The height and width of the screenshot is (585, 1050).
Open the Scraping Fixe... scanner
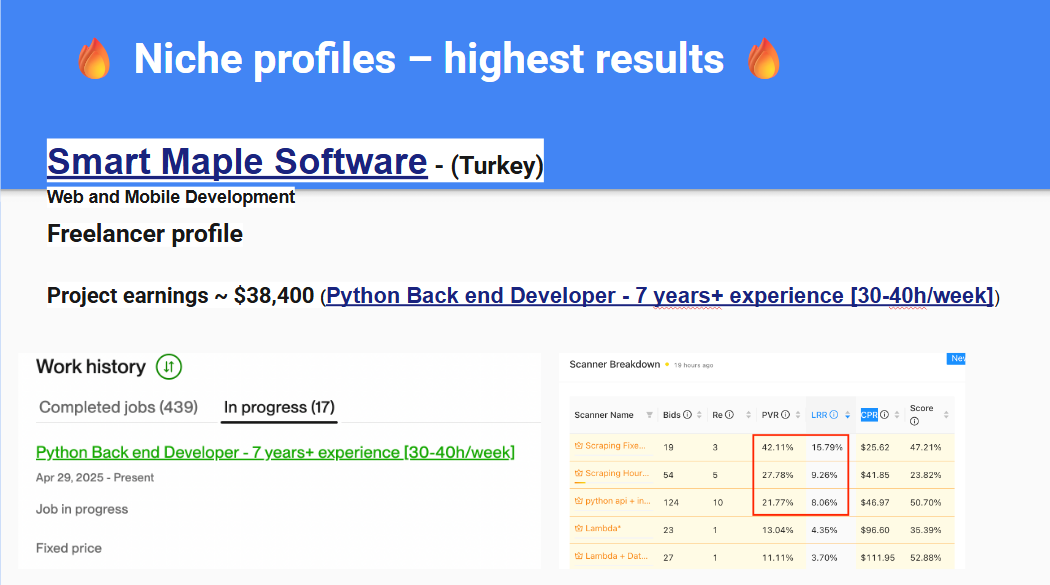(615, 446)
